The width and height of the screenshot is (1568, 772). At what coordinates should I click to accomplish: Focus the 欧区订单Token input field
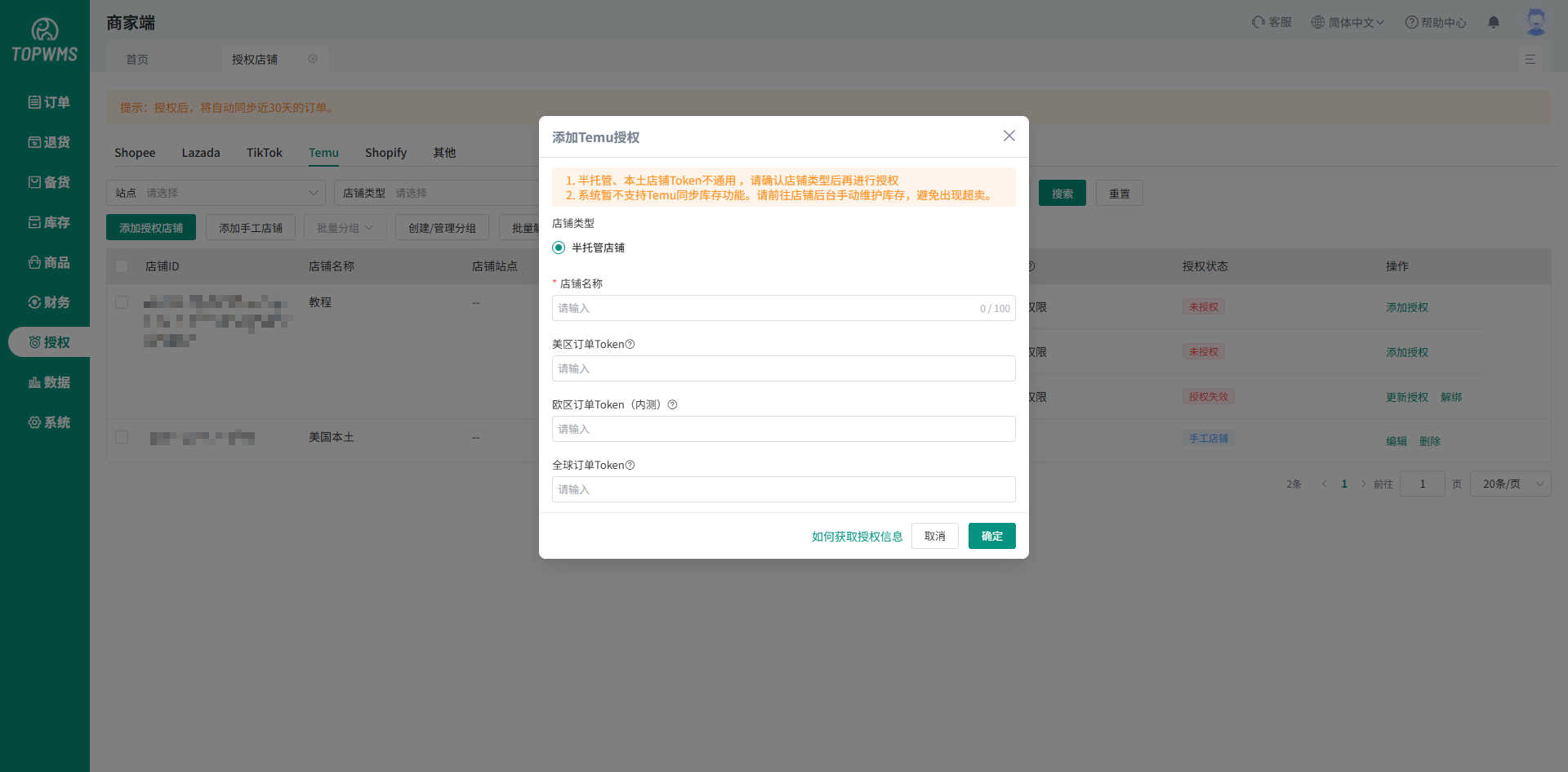click(x=784, y=429)
